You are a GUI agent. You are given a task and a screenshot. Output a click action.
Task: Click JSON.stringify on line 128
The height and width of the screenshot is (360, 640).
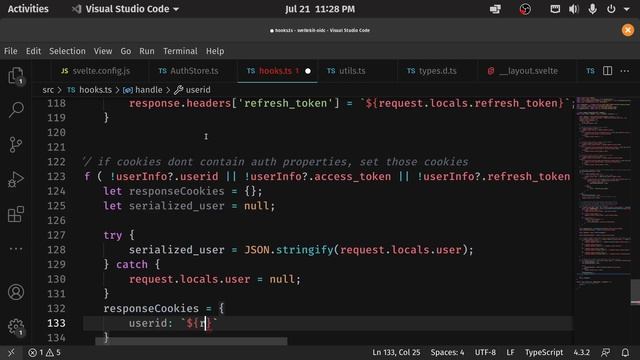(289, 250)
